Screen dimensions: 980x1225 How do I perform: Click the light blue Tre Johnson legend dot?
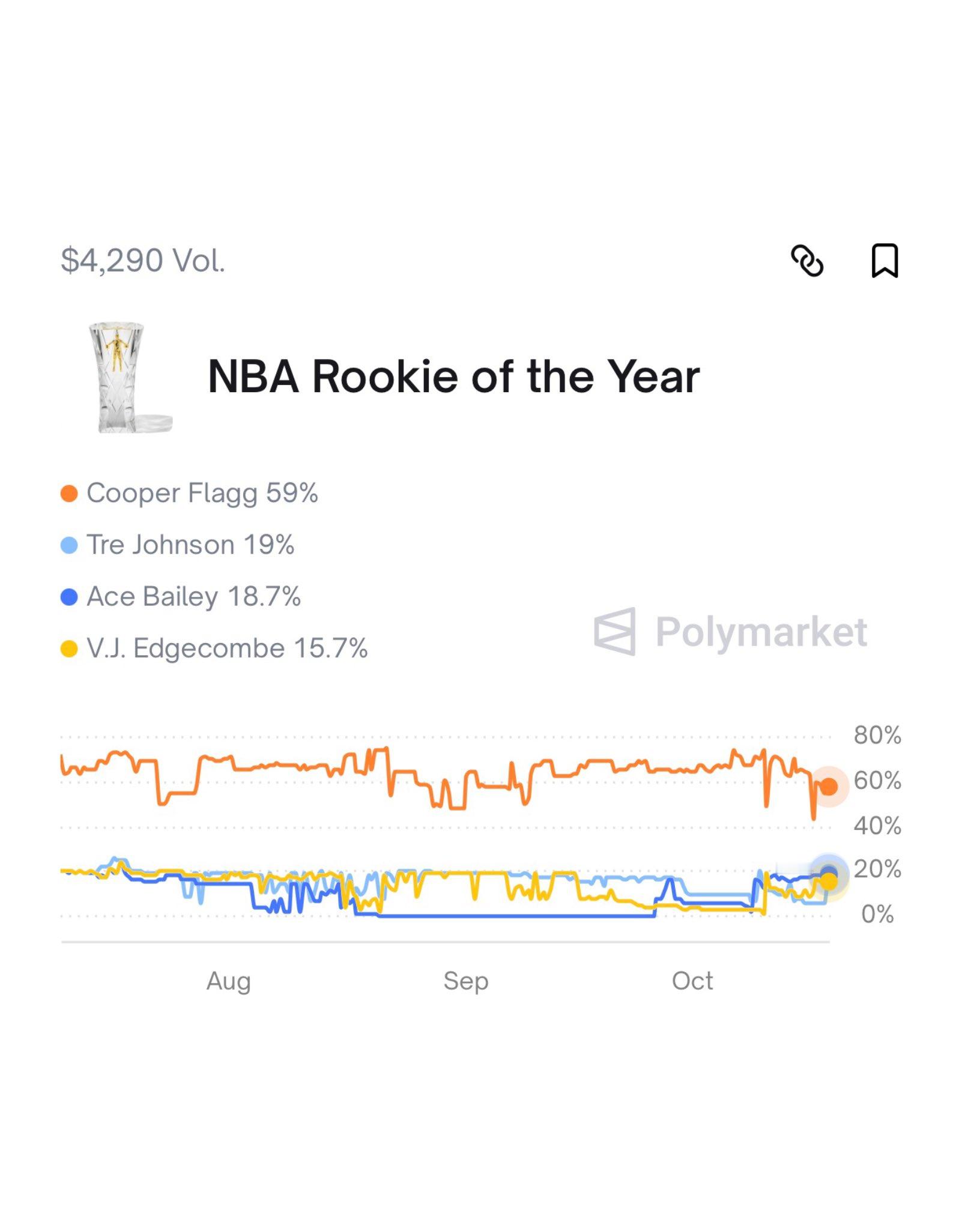coord(69,545)
